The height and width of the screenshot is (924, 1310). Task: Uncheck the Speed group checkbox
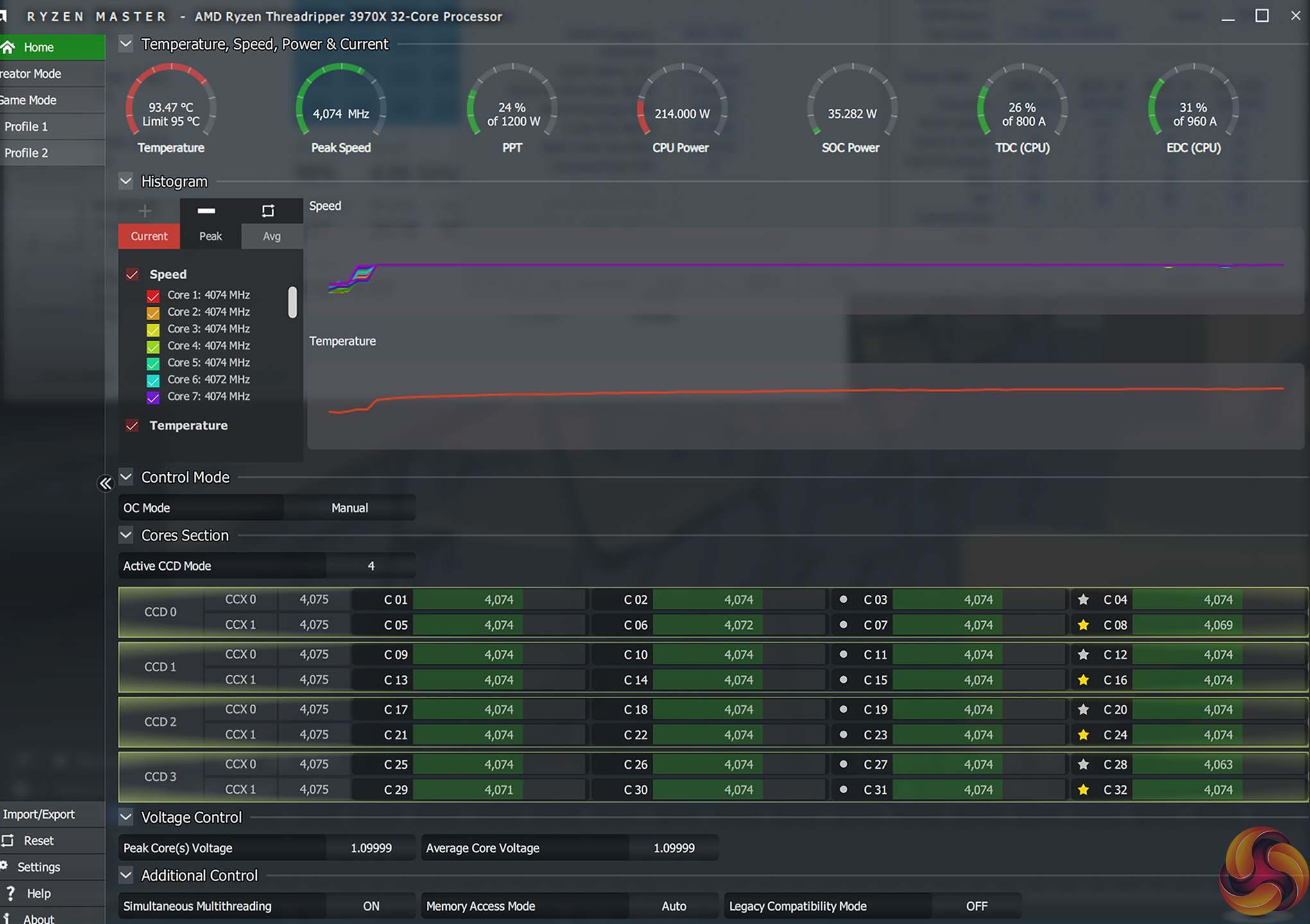132,275
